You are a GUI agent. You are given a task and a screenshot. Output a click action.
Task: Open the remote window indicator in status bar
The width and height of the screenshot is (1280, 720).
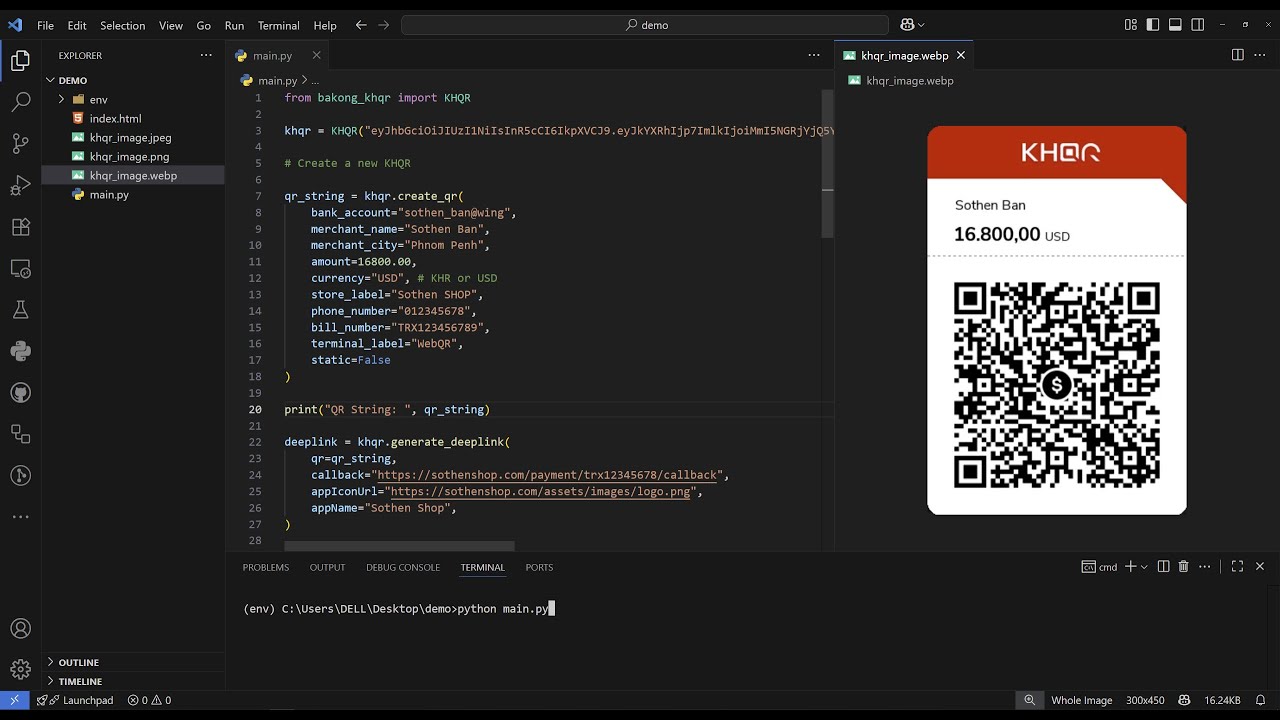14,700
